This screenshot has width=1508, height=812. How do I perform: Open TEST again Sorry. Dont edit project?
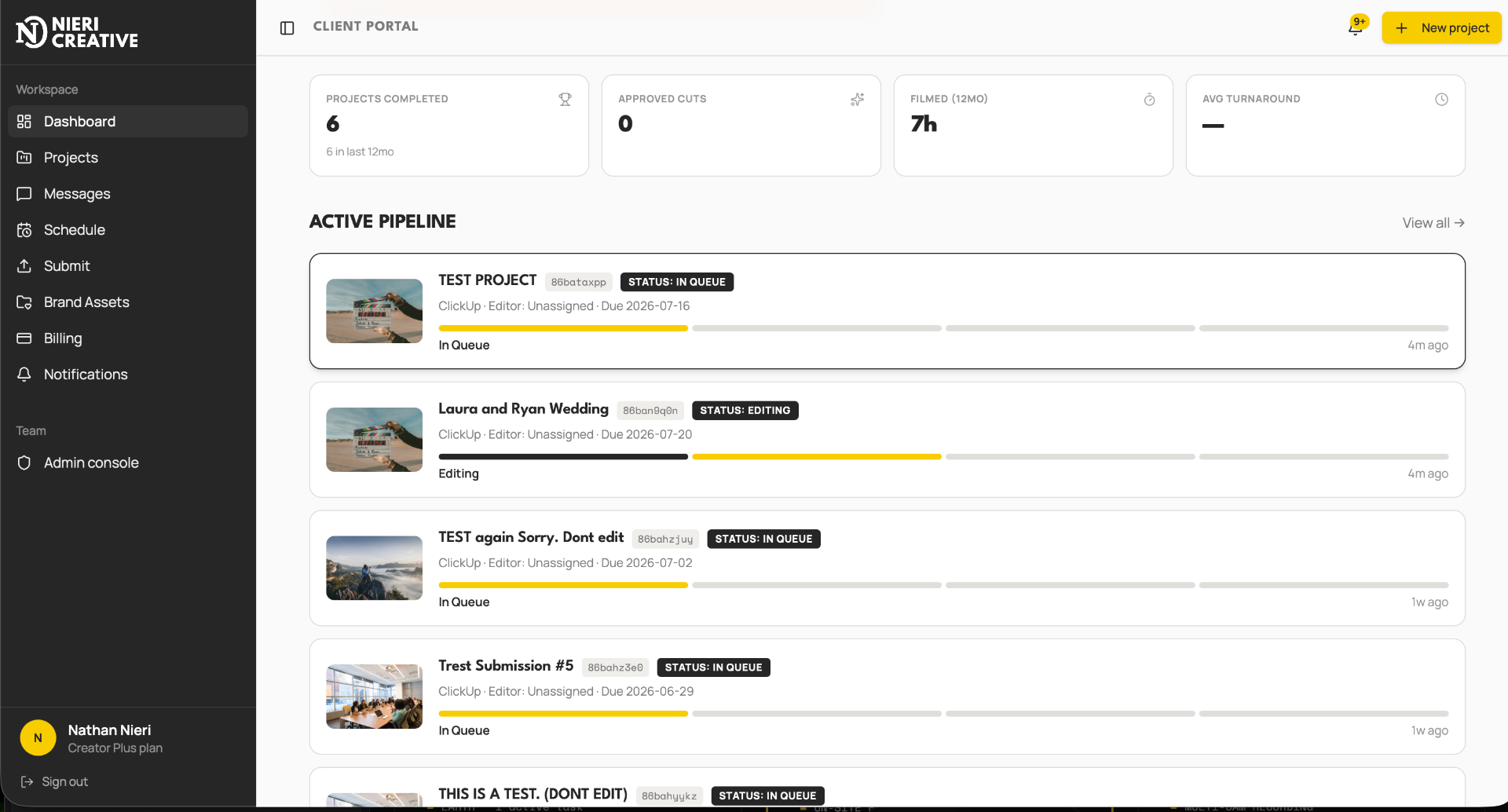pyautogui.click(x=531, y=537)
